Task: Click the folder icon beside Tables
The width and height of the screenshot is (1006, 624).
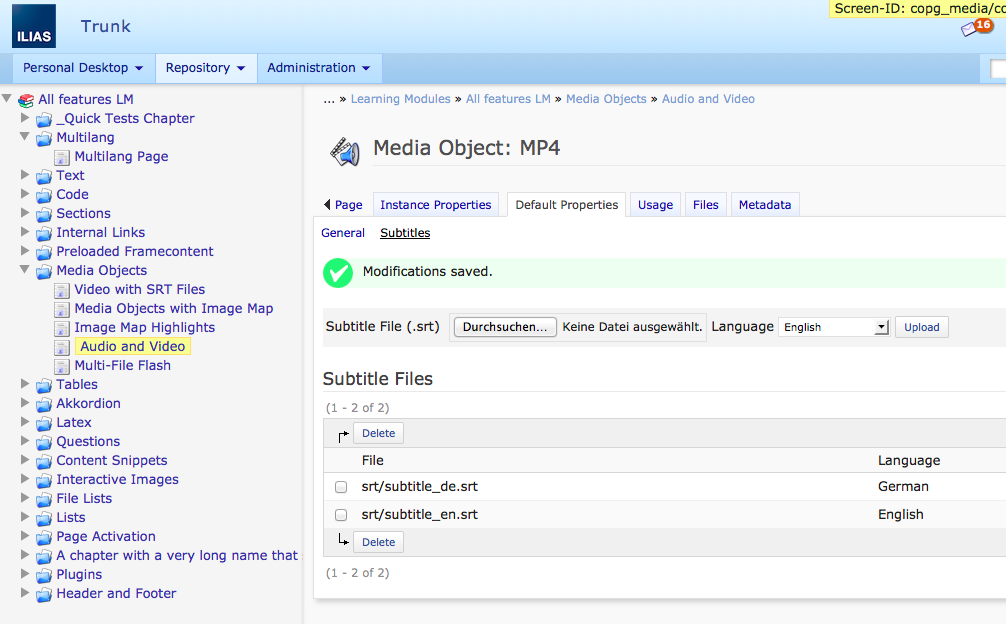Action: tap(44, 385)
